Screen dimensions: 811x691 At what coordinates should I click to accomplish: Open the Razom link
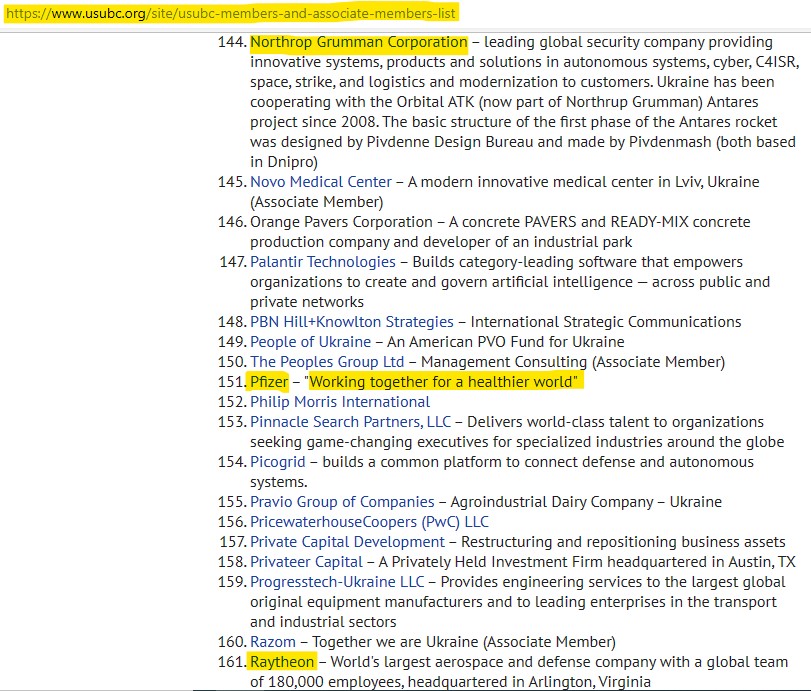coord(273,642)
